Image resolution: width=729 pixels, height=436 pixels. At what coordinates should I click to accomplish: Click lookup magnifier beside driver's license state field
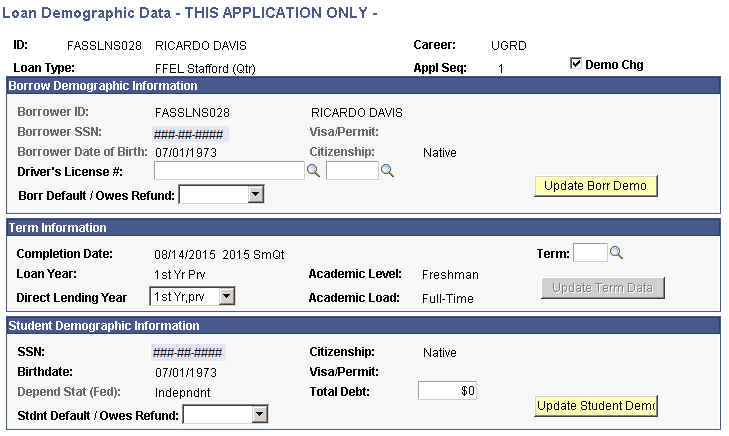pyautogui.click(x=387, y=172)
